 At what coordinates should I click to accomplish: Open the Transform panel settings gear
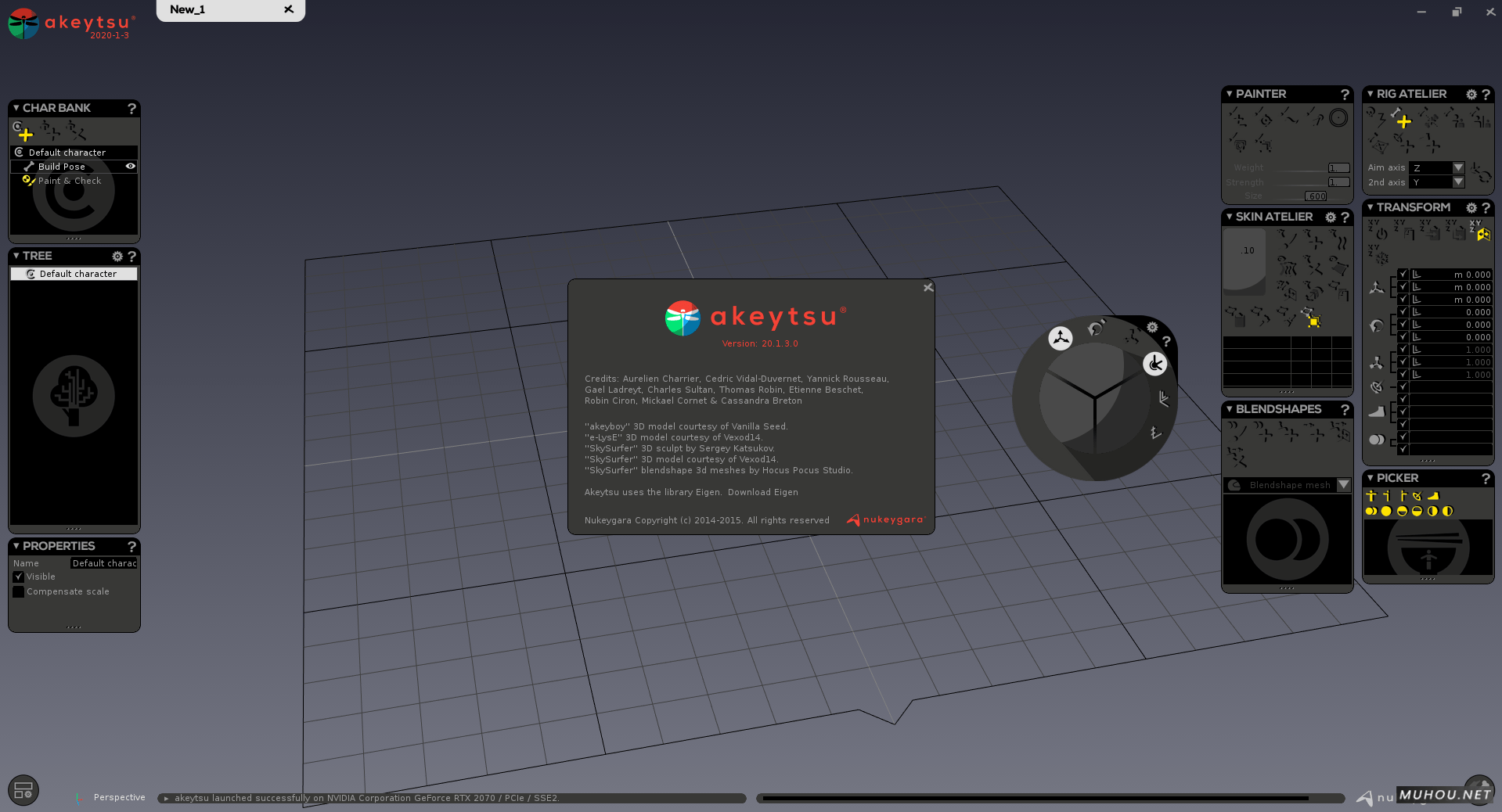1471,208
